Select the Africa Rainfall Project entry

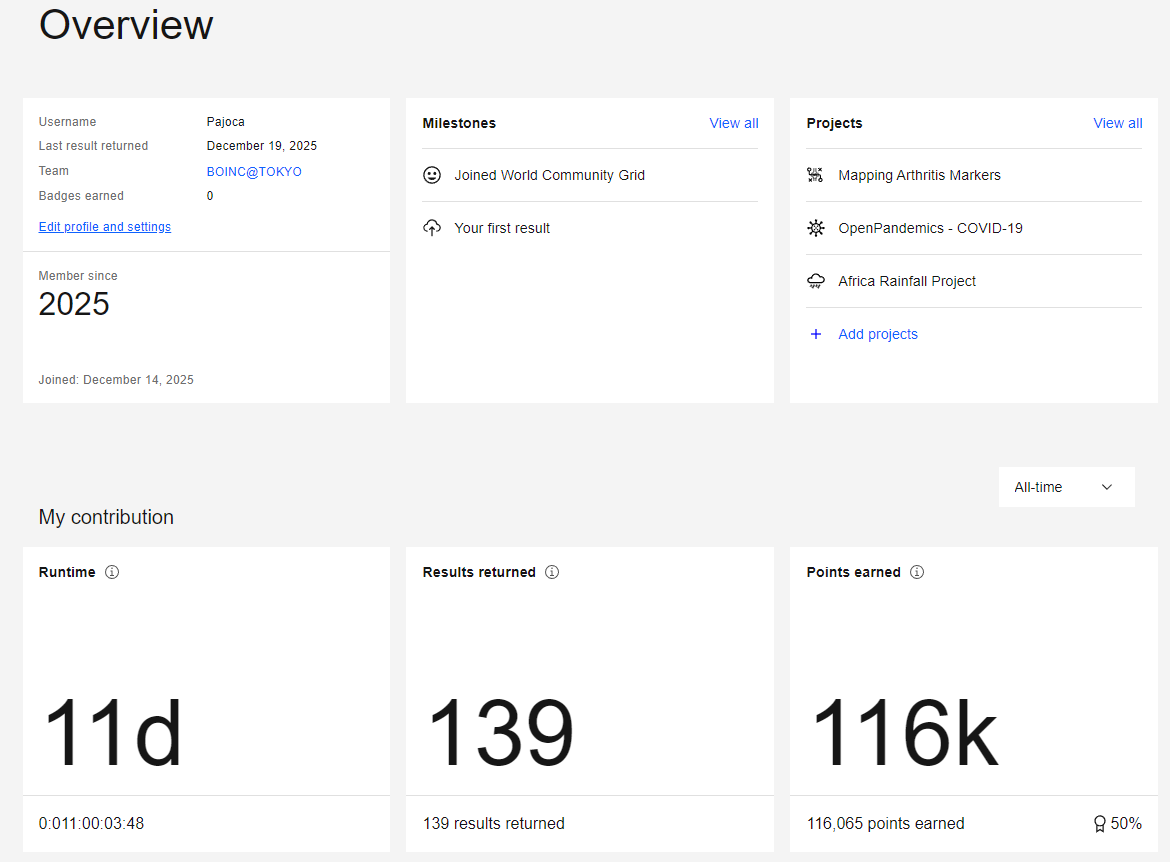point(907,281)
